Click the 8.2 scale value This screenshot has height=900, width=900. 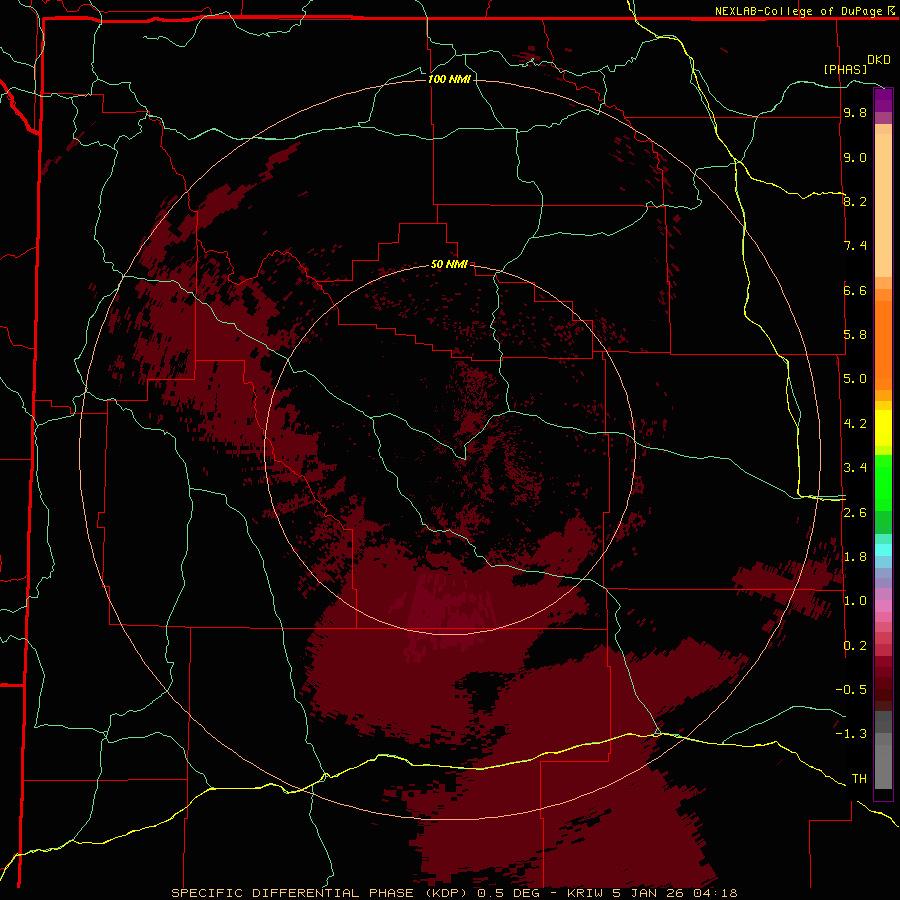pyautogui.click(x=855, y=201)
